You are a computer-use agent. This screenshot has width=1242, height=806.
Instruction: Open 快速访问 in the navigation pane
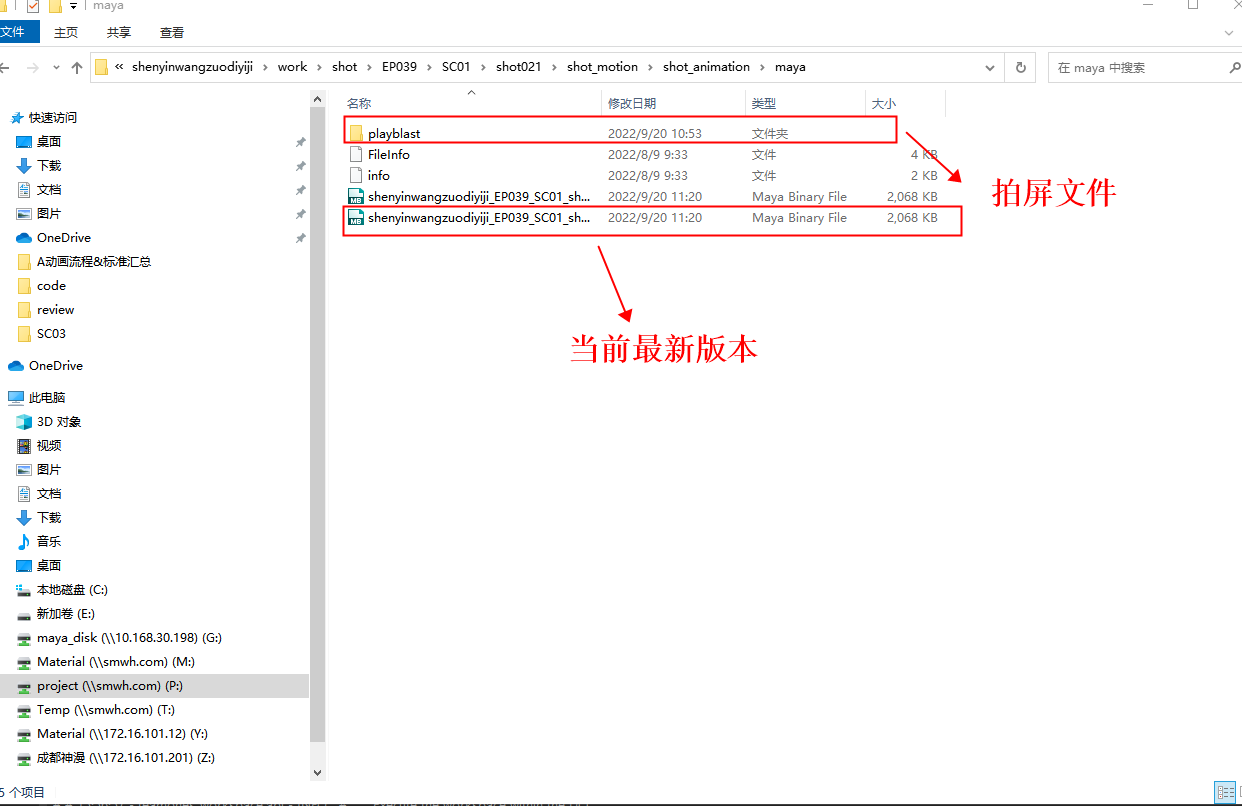52,117
